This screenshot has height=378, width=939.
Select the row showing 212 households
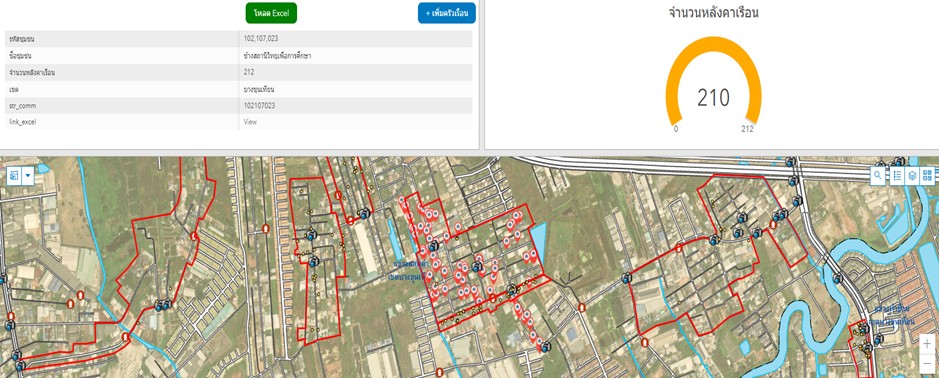238,72
